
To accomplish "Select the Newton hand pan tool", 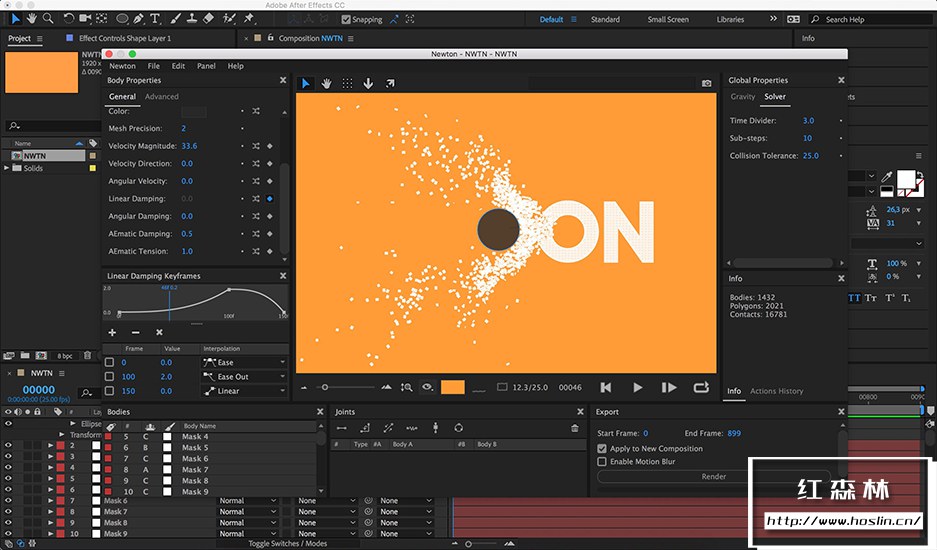I will [x=326, y=83].
